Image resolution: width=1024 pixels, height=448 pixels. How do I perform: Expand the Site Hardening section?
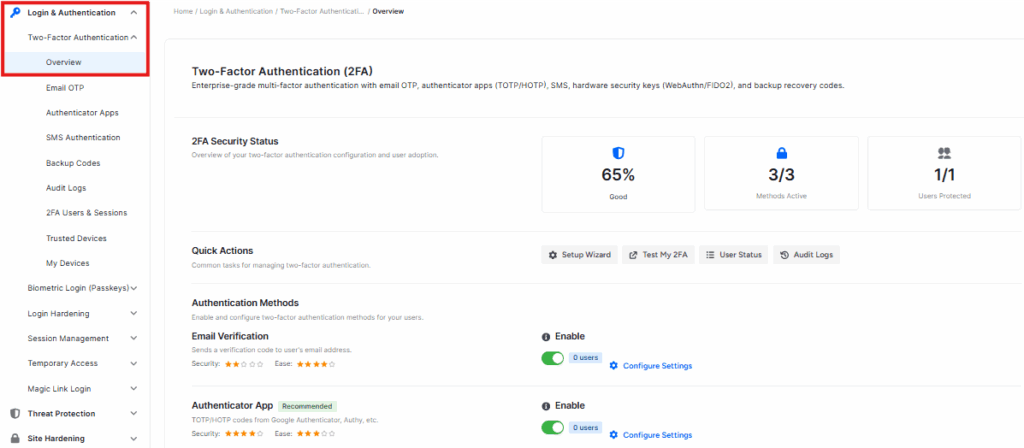coord(134,438)
